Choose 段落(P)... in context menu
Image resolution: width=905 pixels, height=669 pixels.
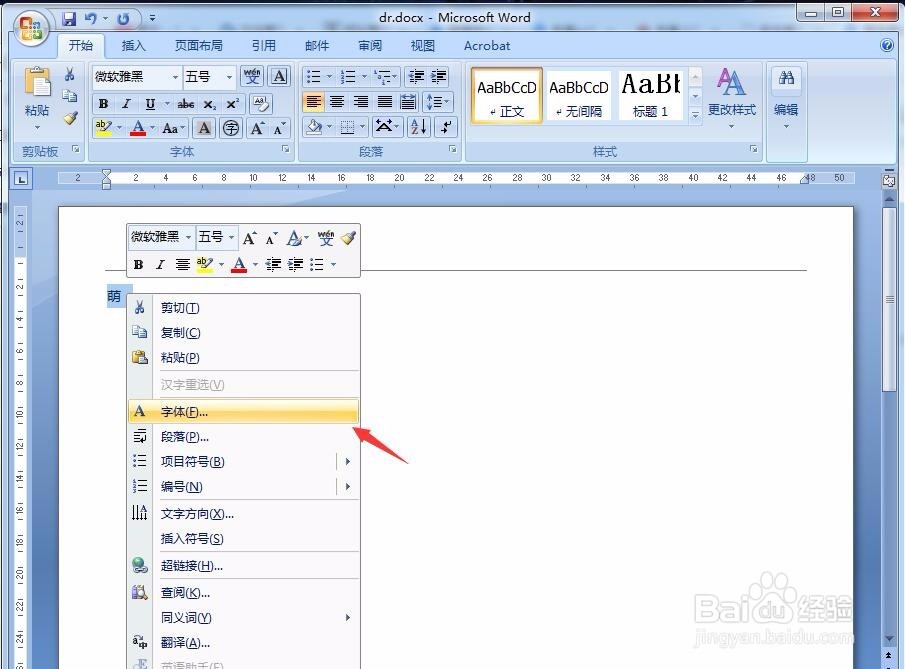243,437
